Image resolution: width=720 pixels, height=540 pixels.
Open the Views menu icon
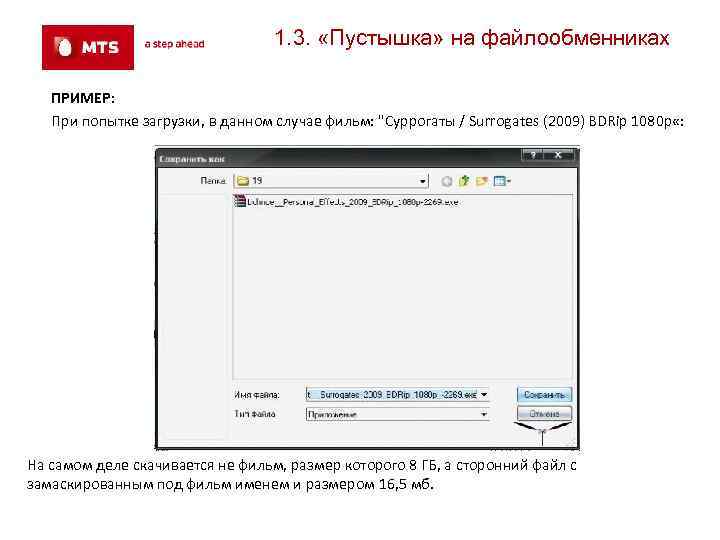pos(502,181)
